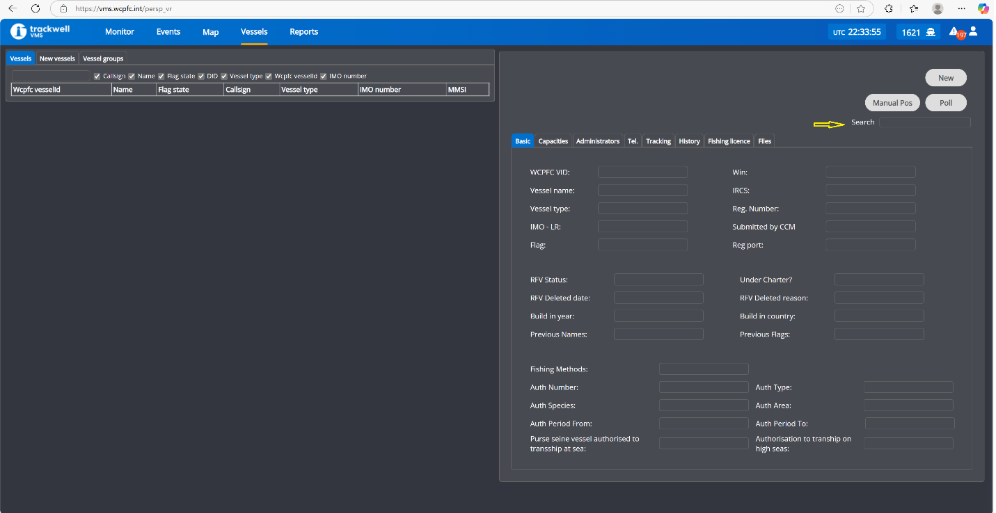This screenshot has width=996, height=513.
Task: Select the Basic details tab
Action: (523, 141)
